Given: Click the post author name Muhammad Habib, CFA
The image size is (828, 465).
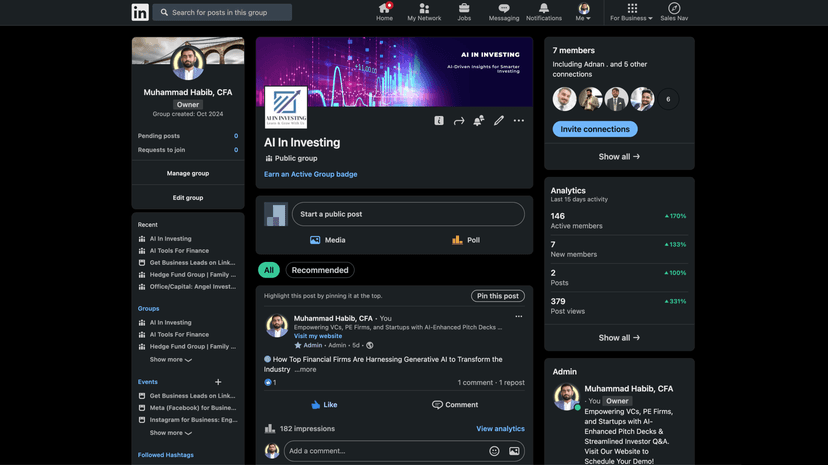Looking at the screenshot, I should tap(333, 318).
